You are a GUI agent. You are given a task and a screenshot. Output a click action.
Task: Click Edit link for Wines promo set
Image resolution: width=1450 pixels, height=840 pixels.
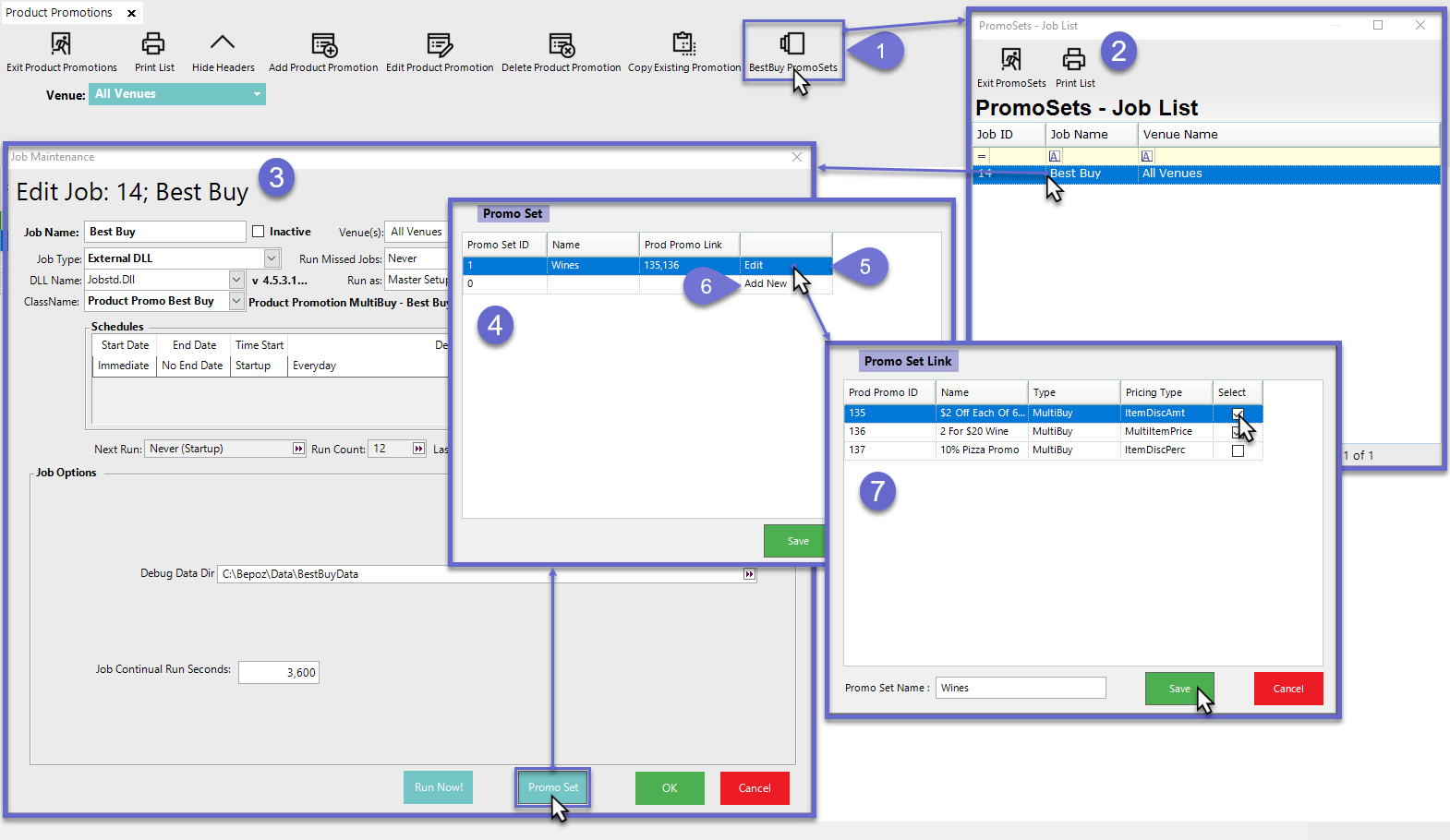click(x=754, y=265)
